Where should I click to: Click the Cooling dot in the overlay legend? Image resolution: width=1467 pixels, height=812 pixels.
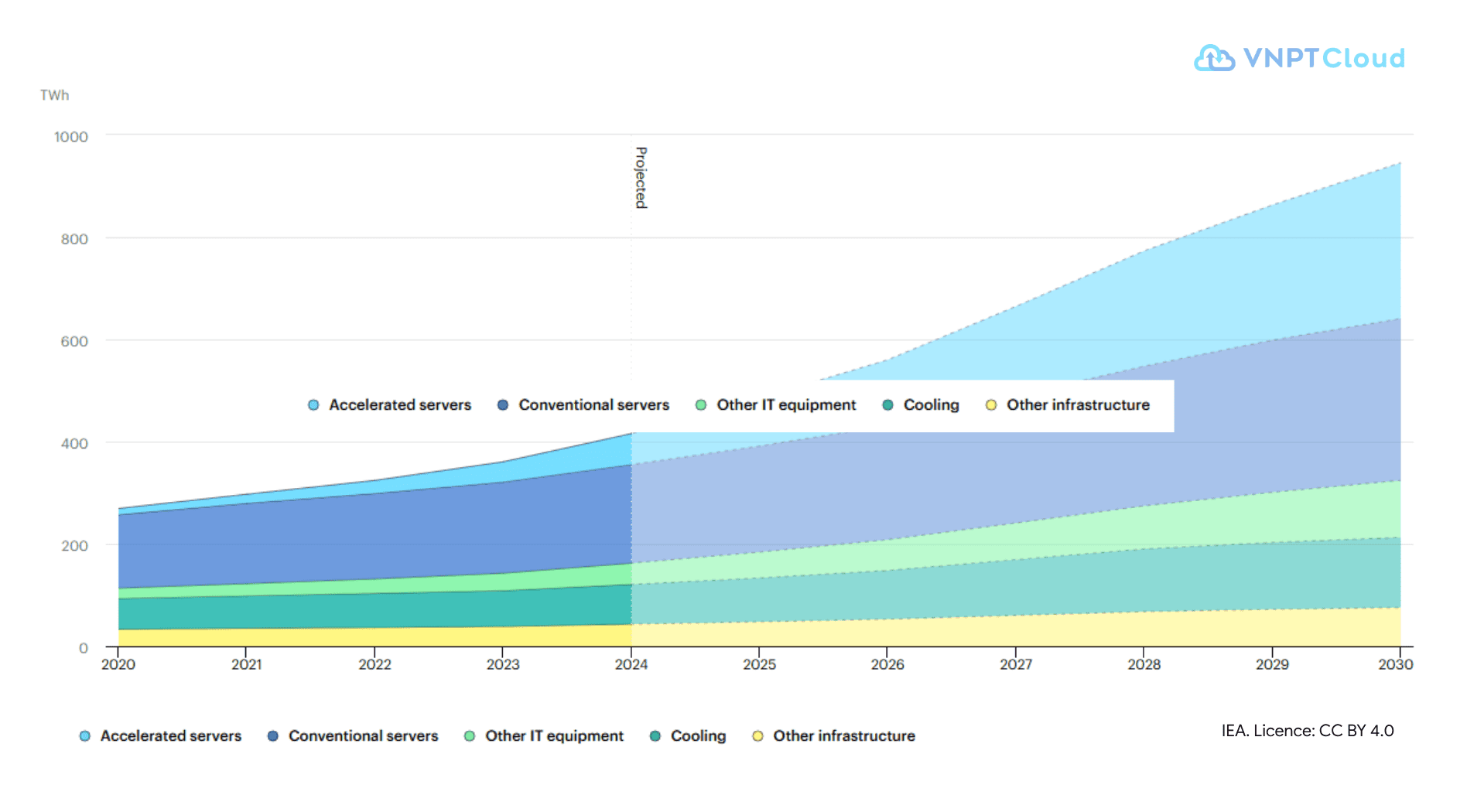click(x=888, y=405)
